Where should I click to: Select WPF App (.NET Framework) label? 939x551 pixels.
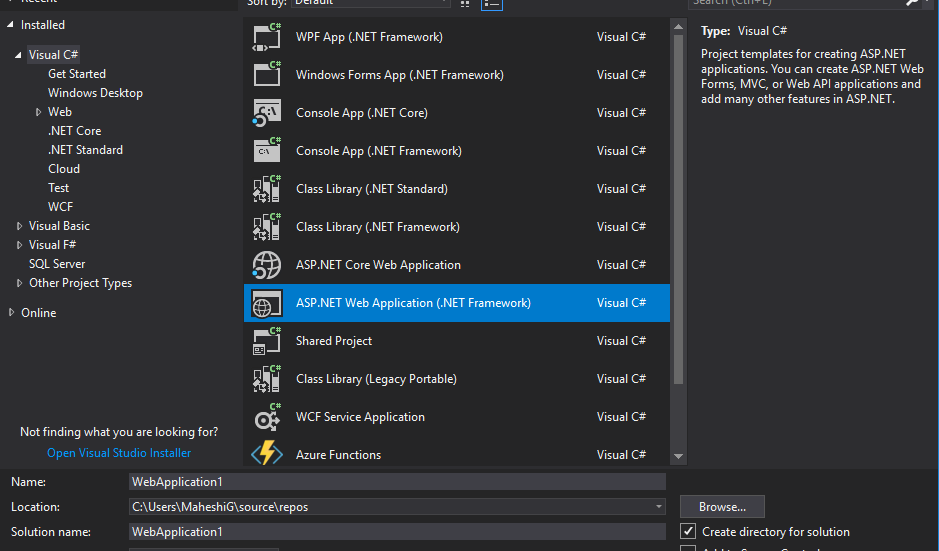369,37
